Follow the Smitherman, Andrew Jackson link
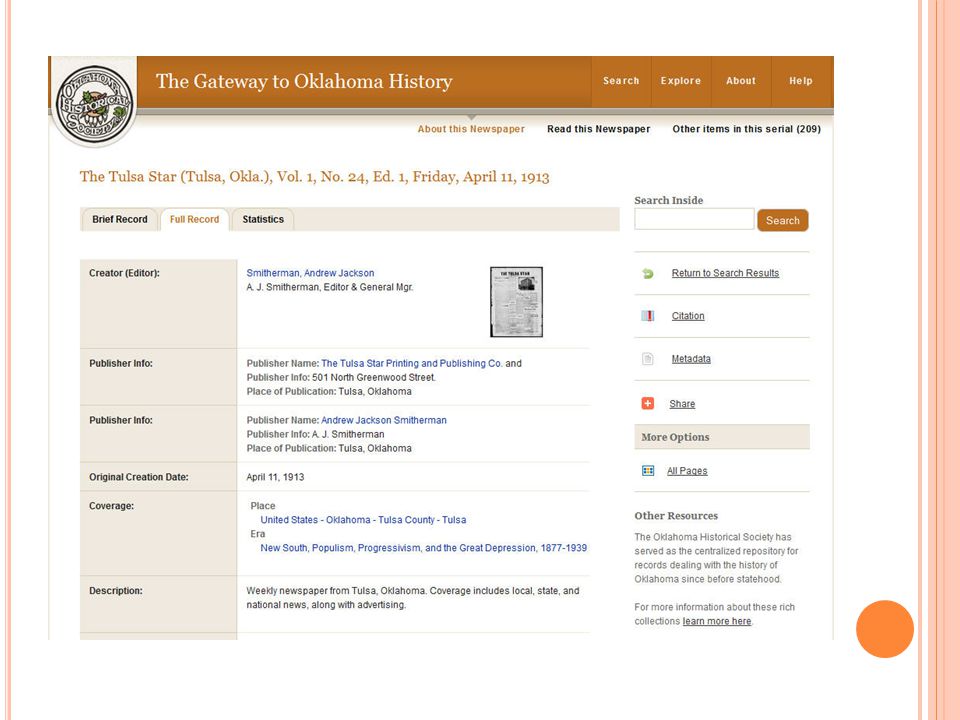 (x=310, y=273)
